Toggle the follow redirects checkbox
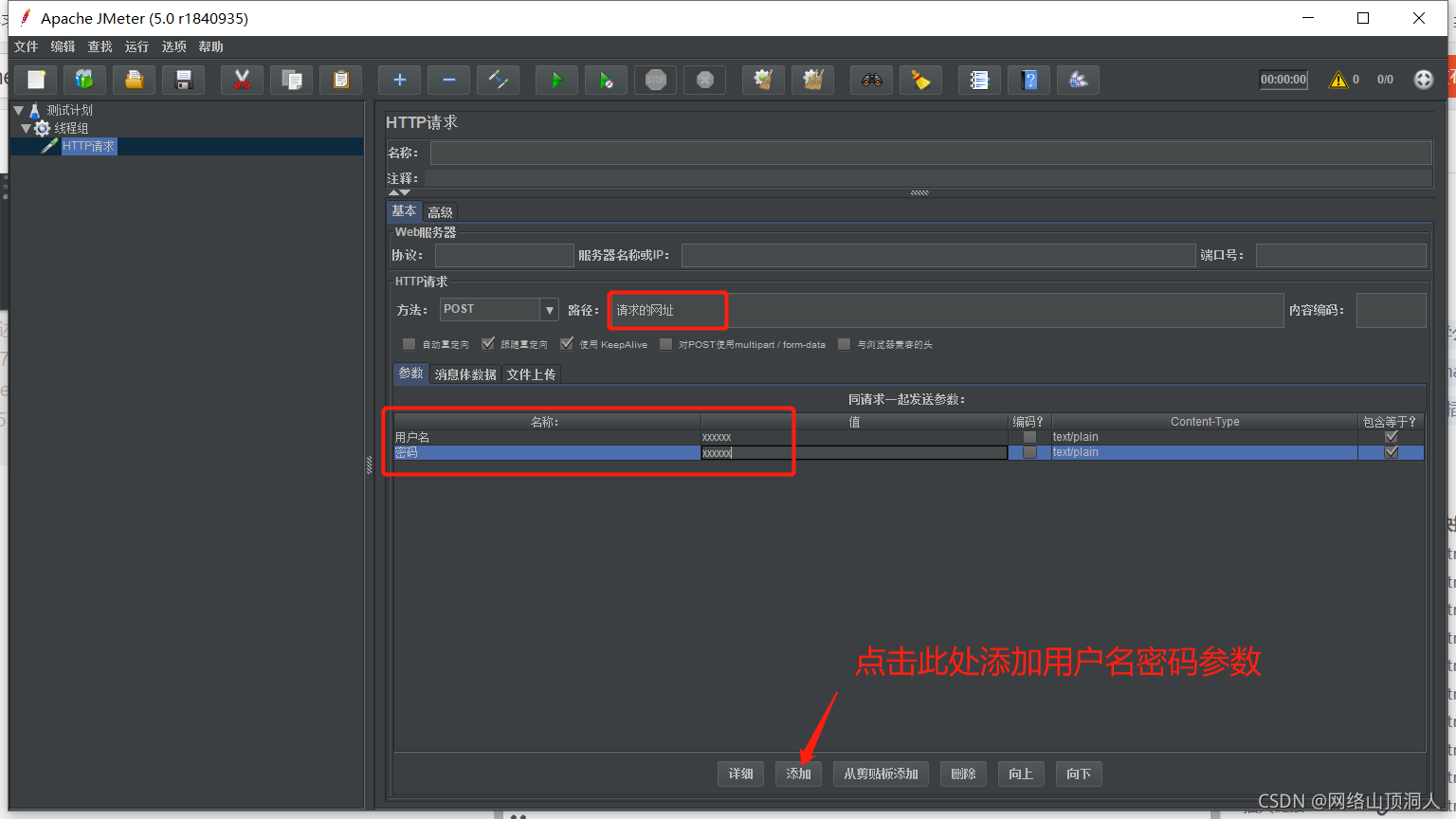The image size is (1456, 819). pyautogui.click(x=487, y=344)
